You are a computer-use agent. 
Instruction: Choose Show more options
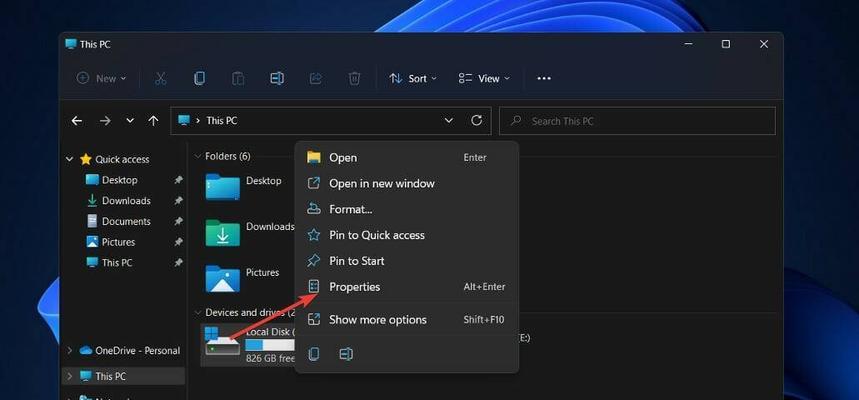[x=406, y=320]
